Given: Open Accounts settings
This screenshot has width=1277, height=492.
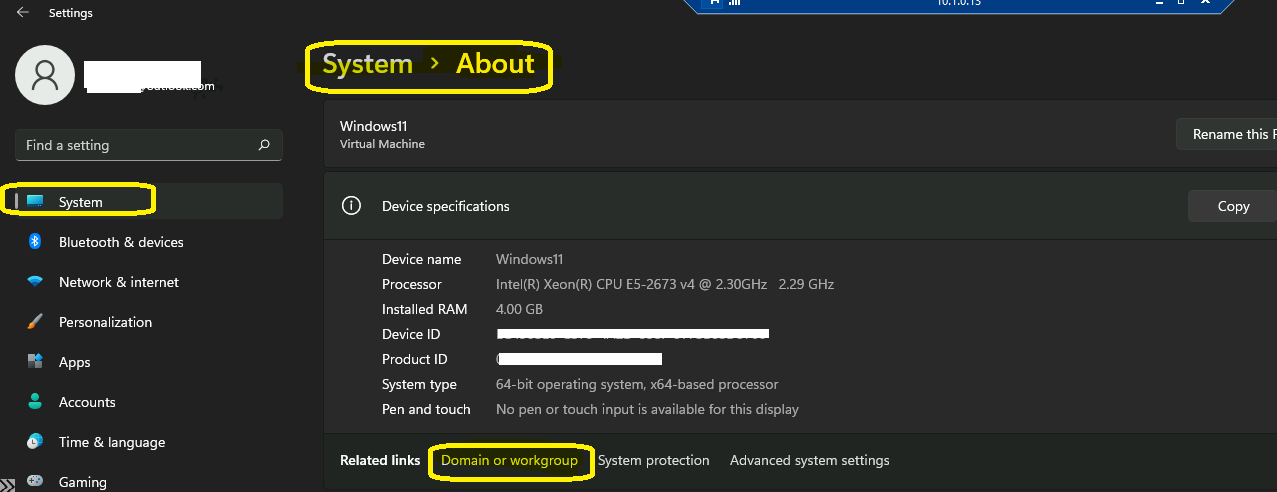Looking at the screenshot, I should click(x=87, y=402).
